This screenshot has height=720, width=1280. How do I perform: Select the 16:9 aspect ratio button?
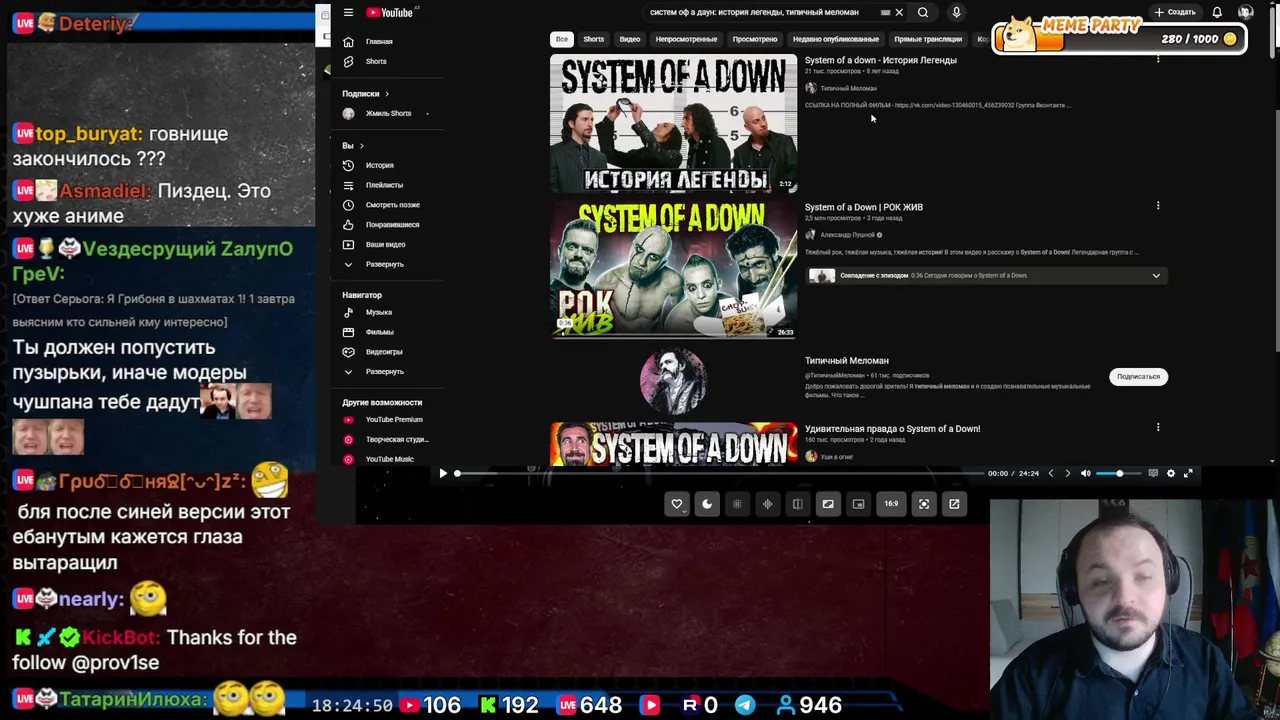tap(891, 504)
